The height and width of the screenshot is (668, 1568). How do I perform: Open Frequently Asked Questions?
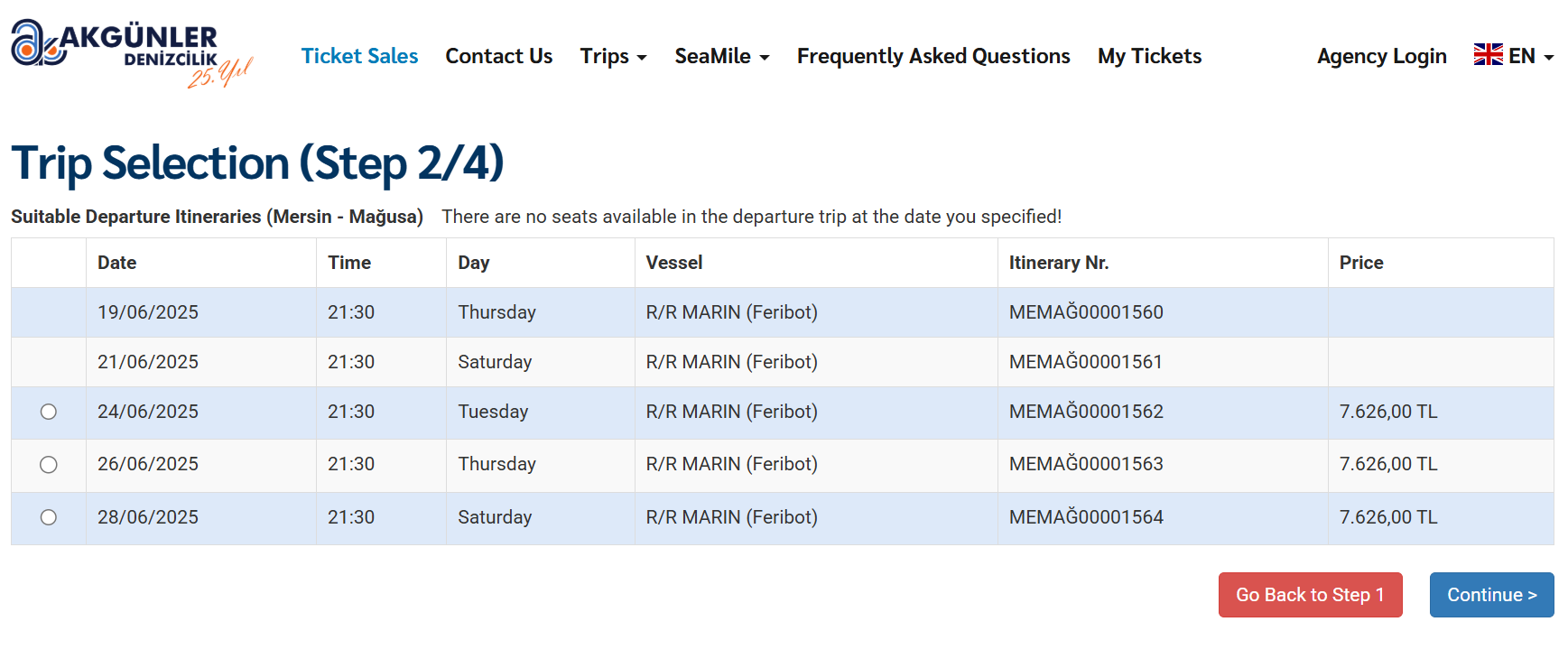[932, 56]
